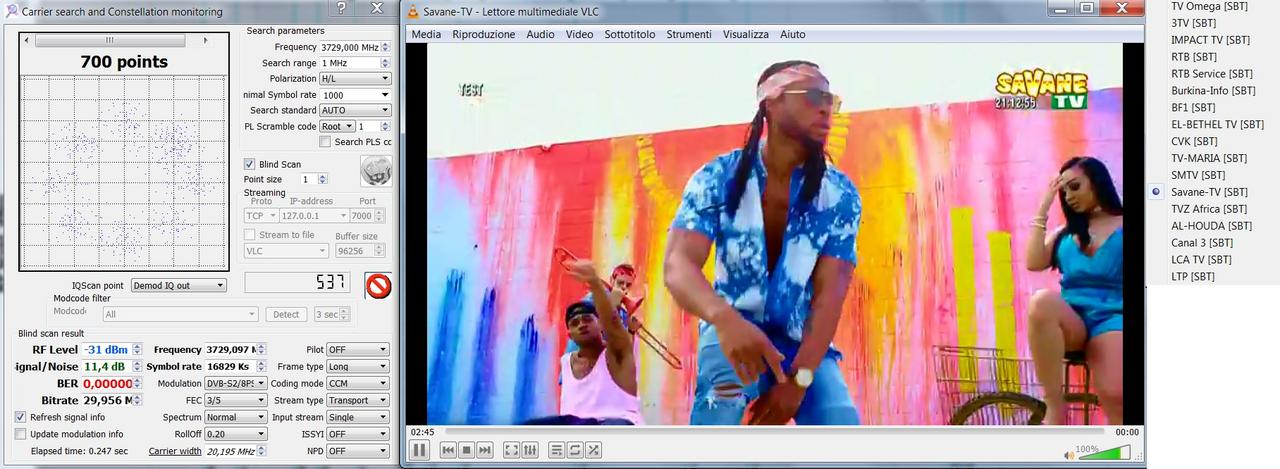This screenshot has width=1280, height=469.
Task: Select RTB Service [SBT] channel
Action: [x=1212, y=73]
